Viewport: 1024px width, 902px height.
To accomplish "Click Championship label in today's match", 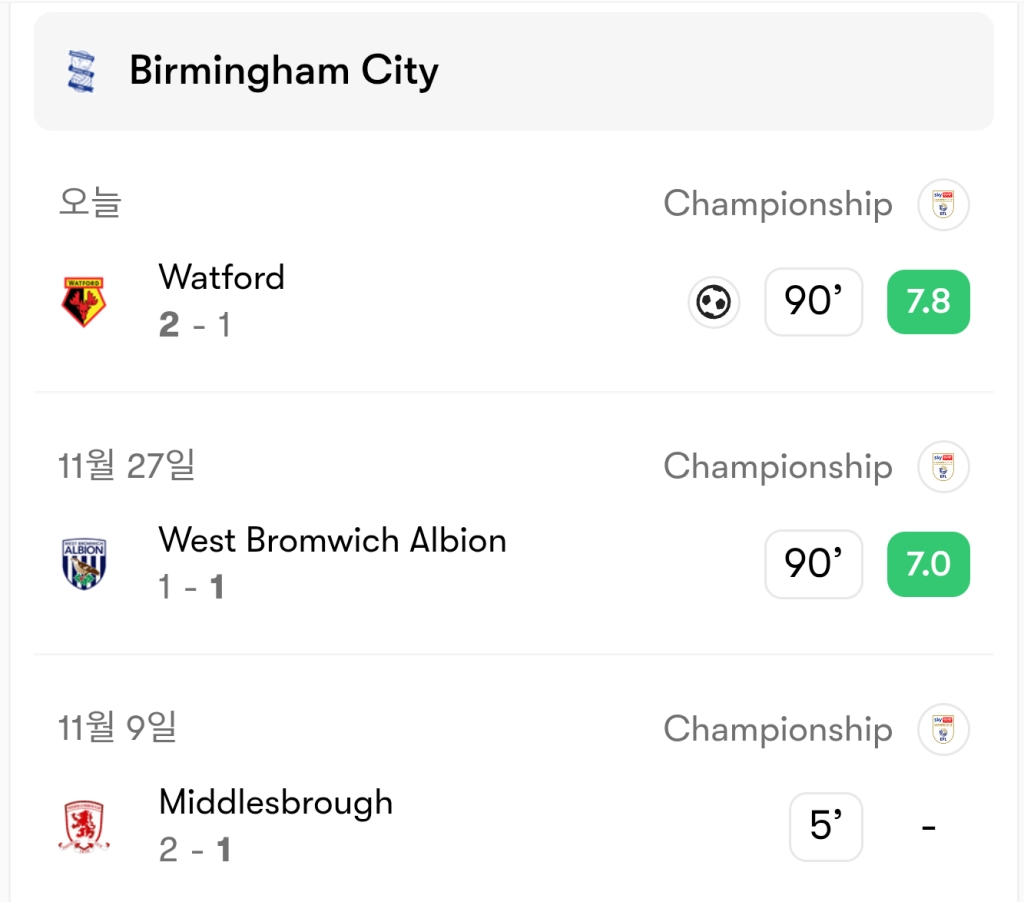I will (777, 204).
